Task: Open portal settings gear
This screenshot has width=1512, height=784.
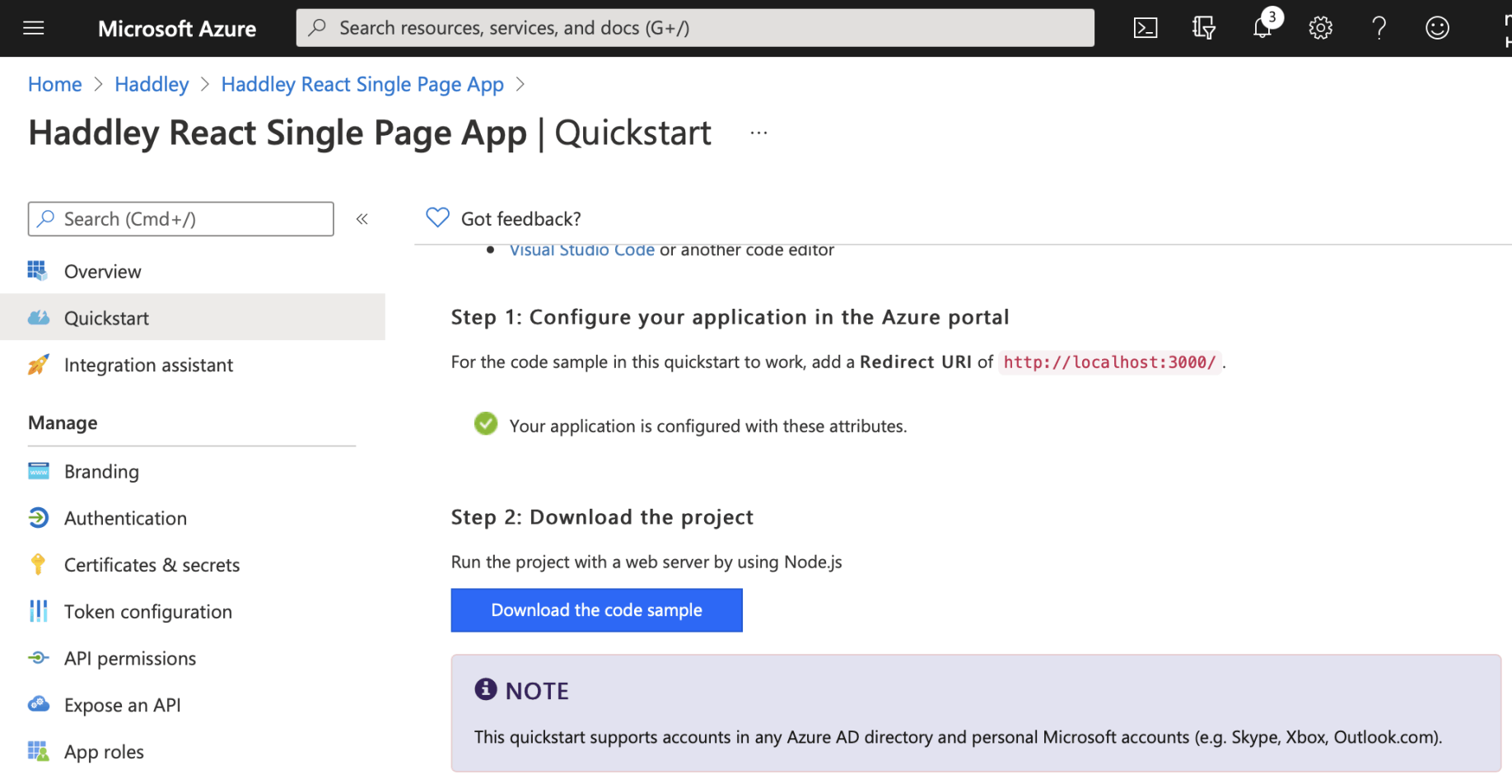Action: coord(1320,28)
